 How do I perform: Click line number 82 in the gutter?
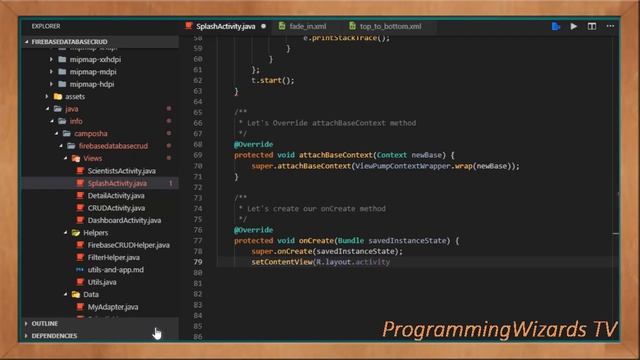point(198,294)
